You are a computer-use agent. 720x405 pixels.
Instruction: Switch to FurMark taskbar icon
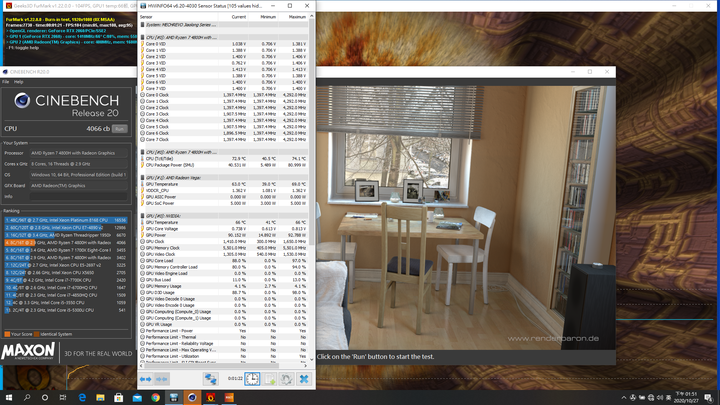click(211, 397)
